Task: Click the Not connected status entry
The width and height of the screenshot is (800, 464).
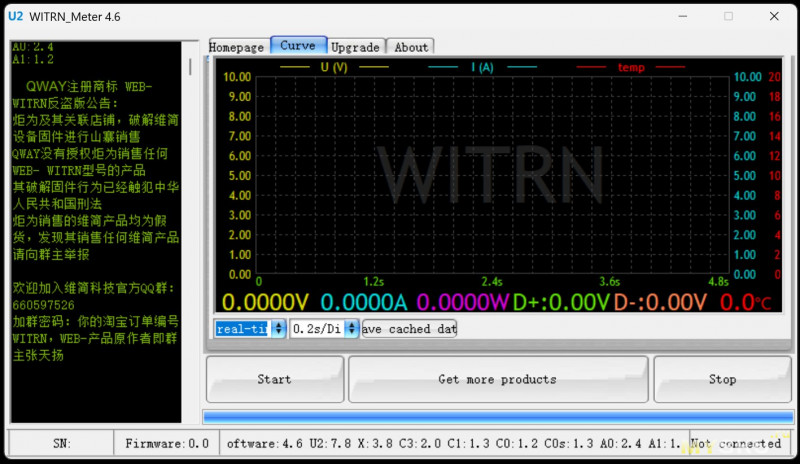Action: tap(736, 443)
